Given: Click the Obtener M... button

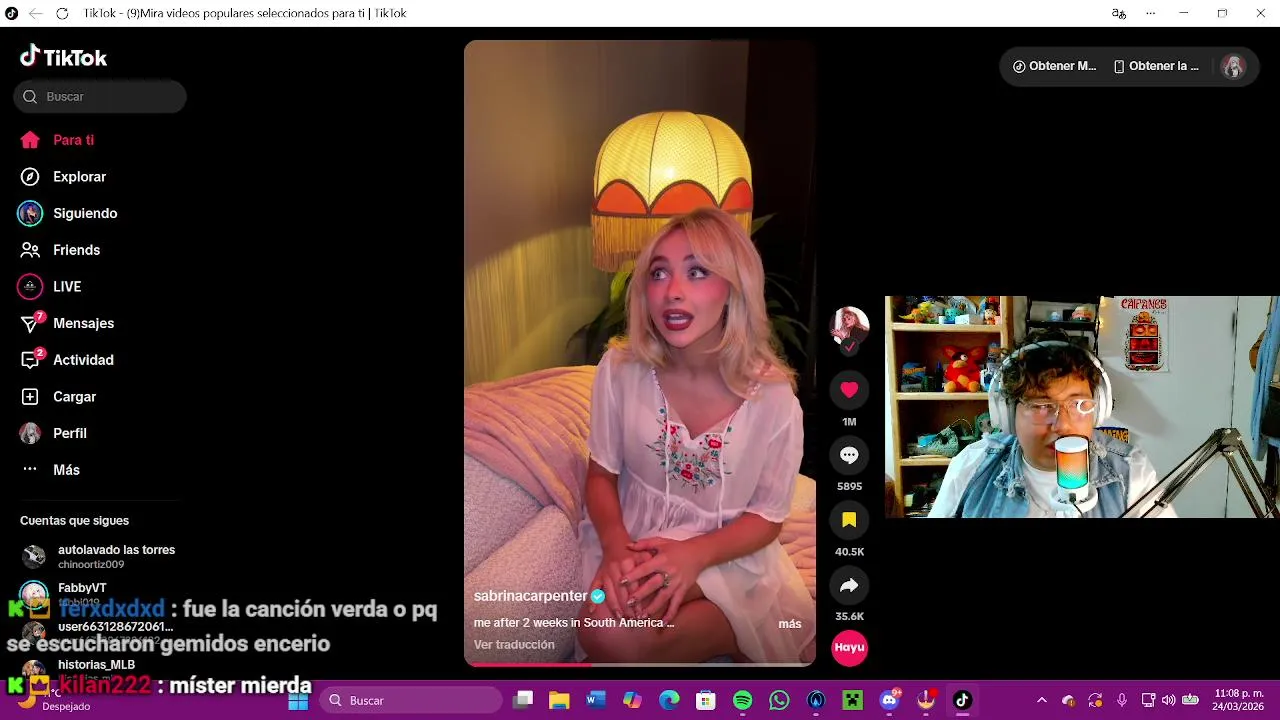Looking at the screenshot, I should (x=1054, y=67).
